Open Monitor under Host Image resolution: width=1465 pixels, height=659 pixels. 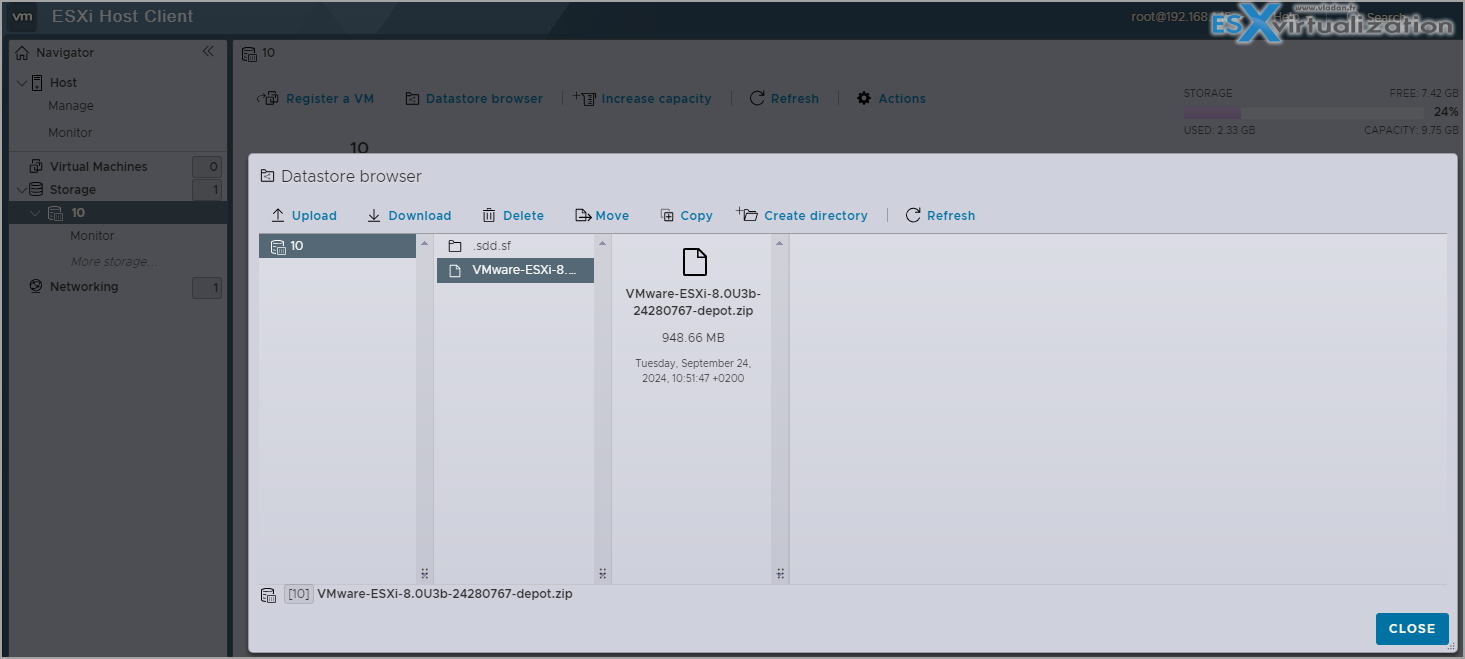click(70, 133)
